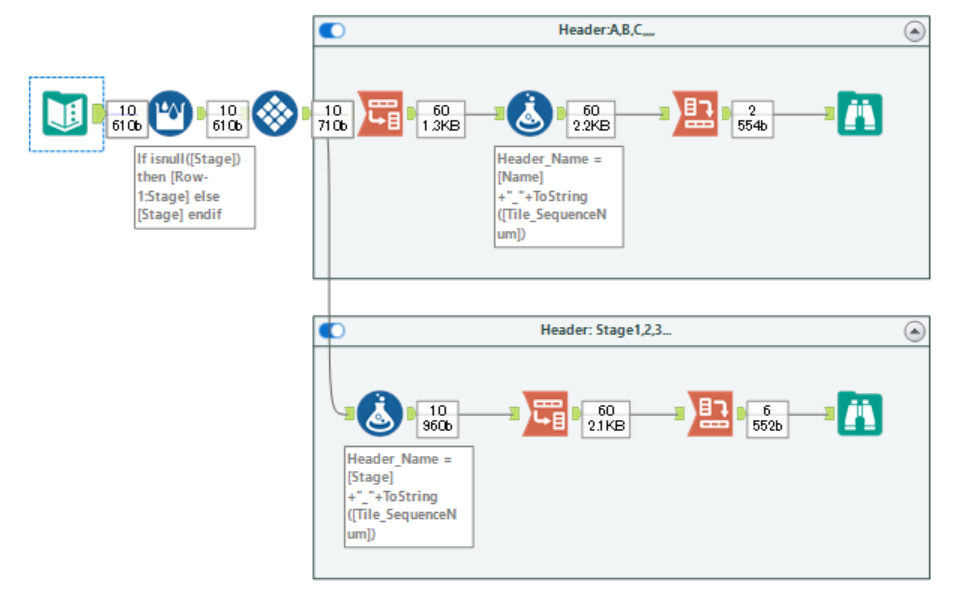
Task: Open the Browse tool in Header:A,B,C container
Action: point(861,113)
